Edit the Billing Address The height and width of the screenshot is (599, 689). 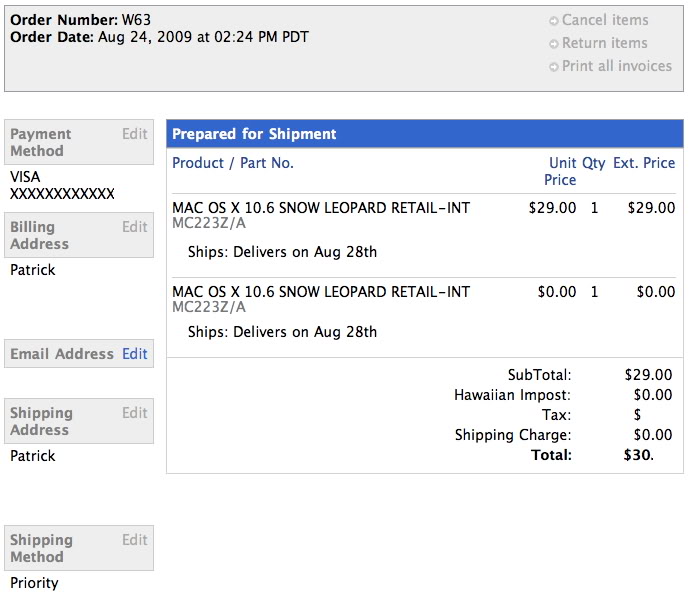(x=135, y=227)
